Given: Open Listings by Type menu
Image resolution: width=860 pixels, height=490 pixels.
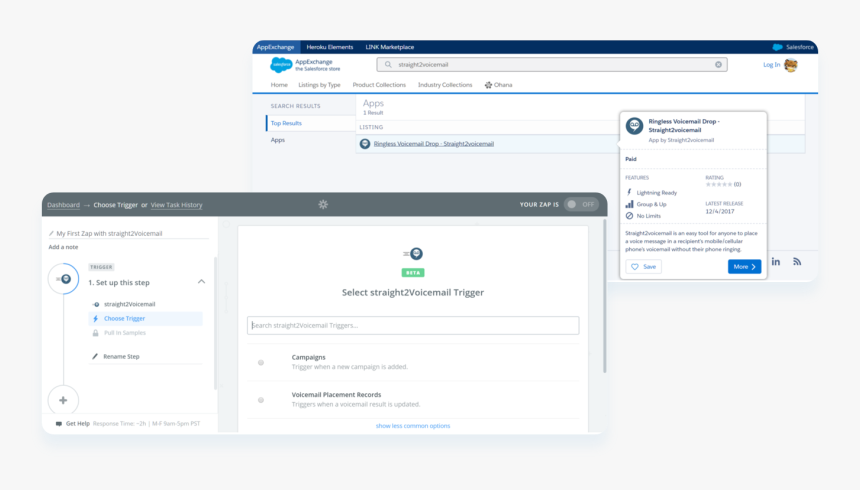Looking at the screenshot, I should tap(319, 85).
